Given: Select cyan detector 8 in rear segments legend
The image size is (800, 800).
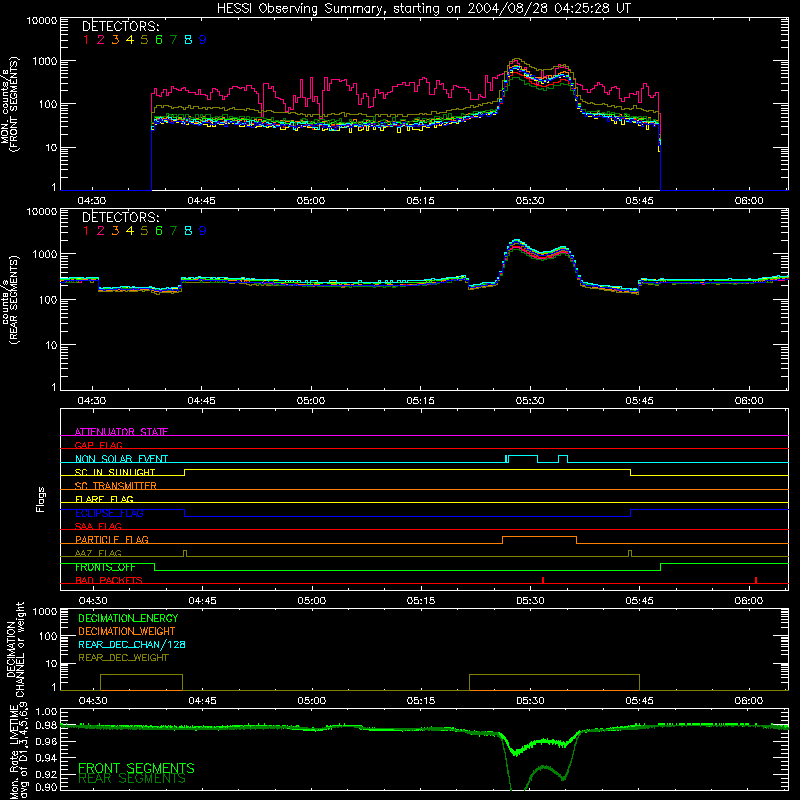Looking at the screenshot, I should click(x=188, y=231).
